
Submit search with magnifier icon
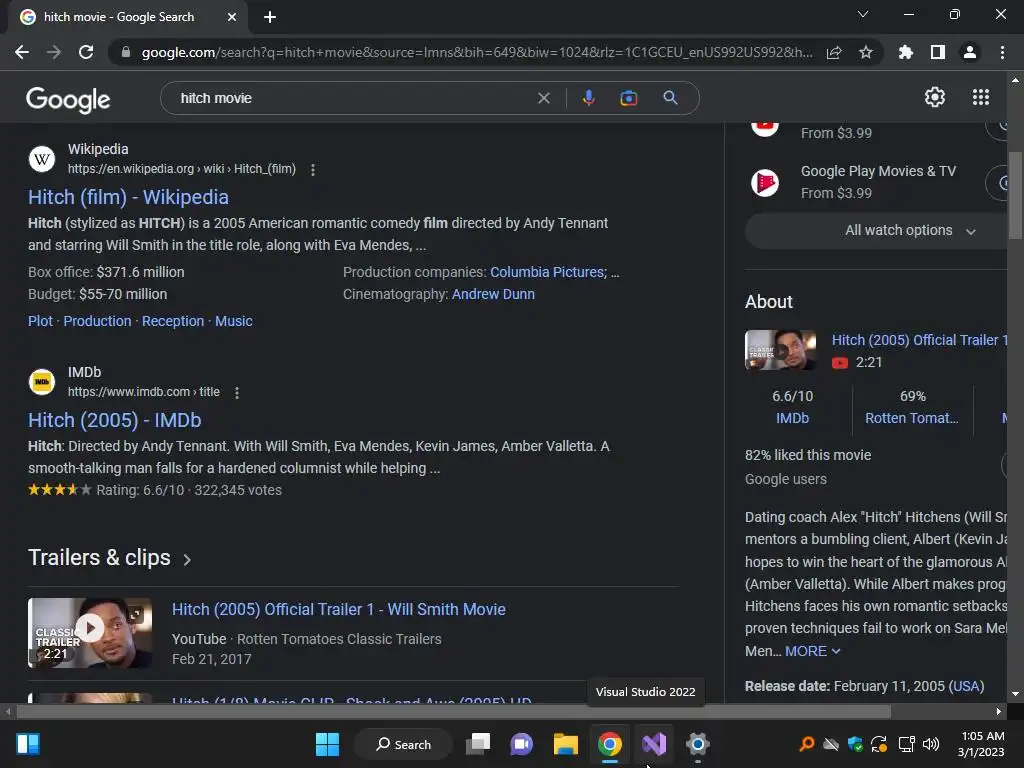(x=670, y=98)
